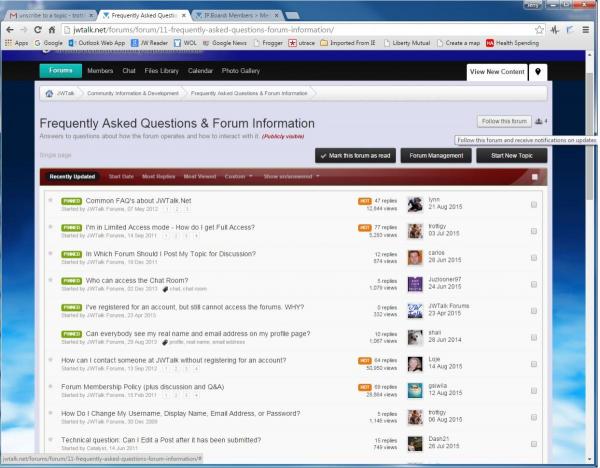Viewport: 600px width, 468px height.
Task: Check the box for Forum Membership Policy topic
Action: coord(534,389)
